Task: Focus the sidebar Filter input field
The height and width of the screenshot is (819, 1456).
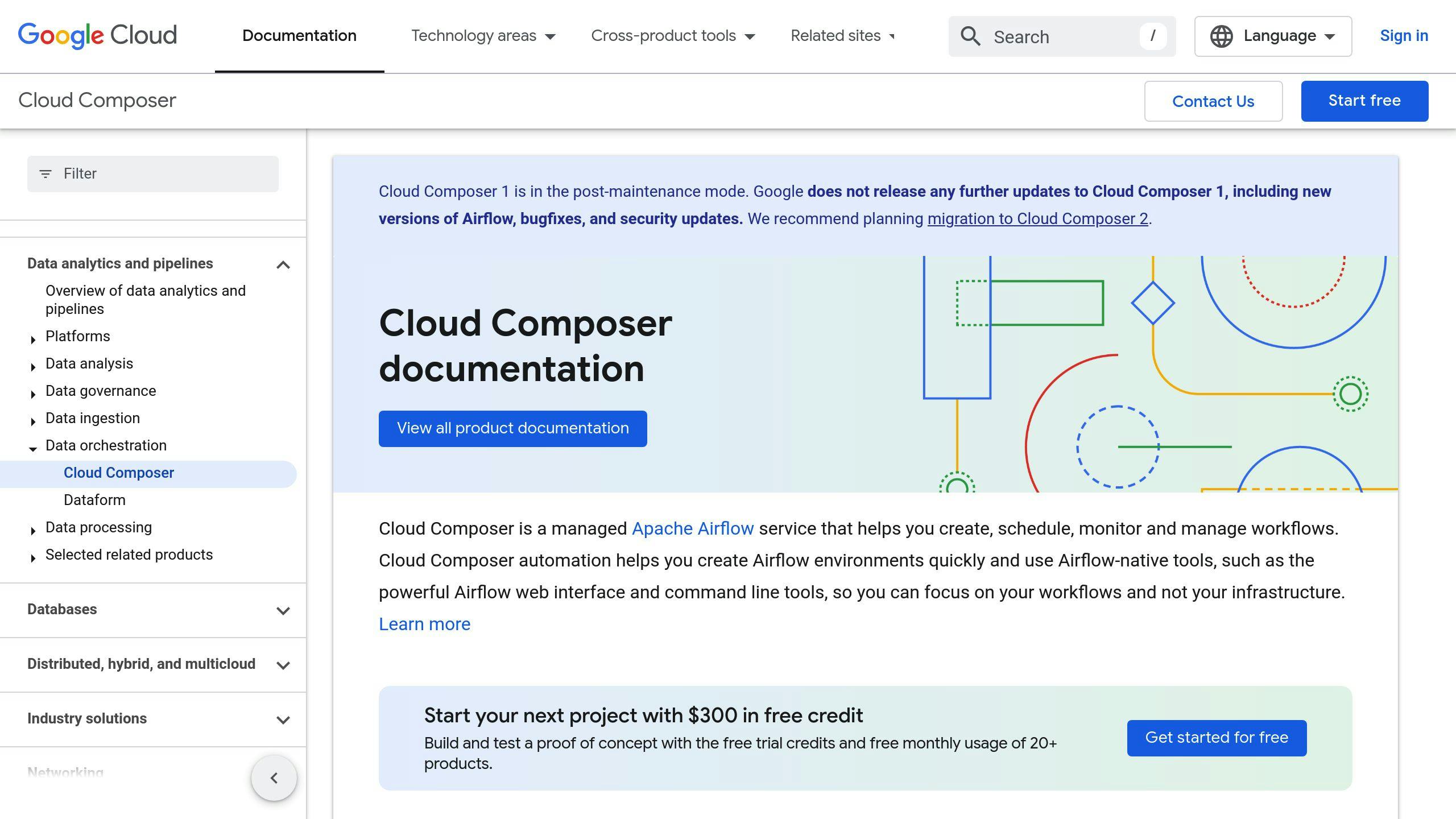Action: tap(153, 174)
